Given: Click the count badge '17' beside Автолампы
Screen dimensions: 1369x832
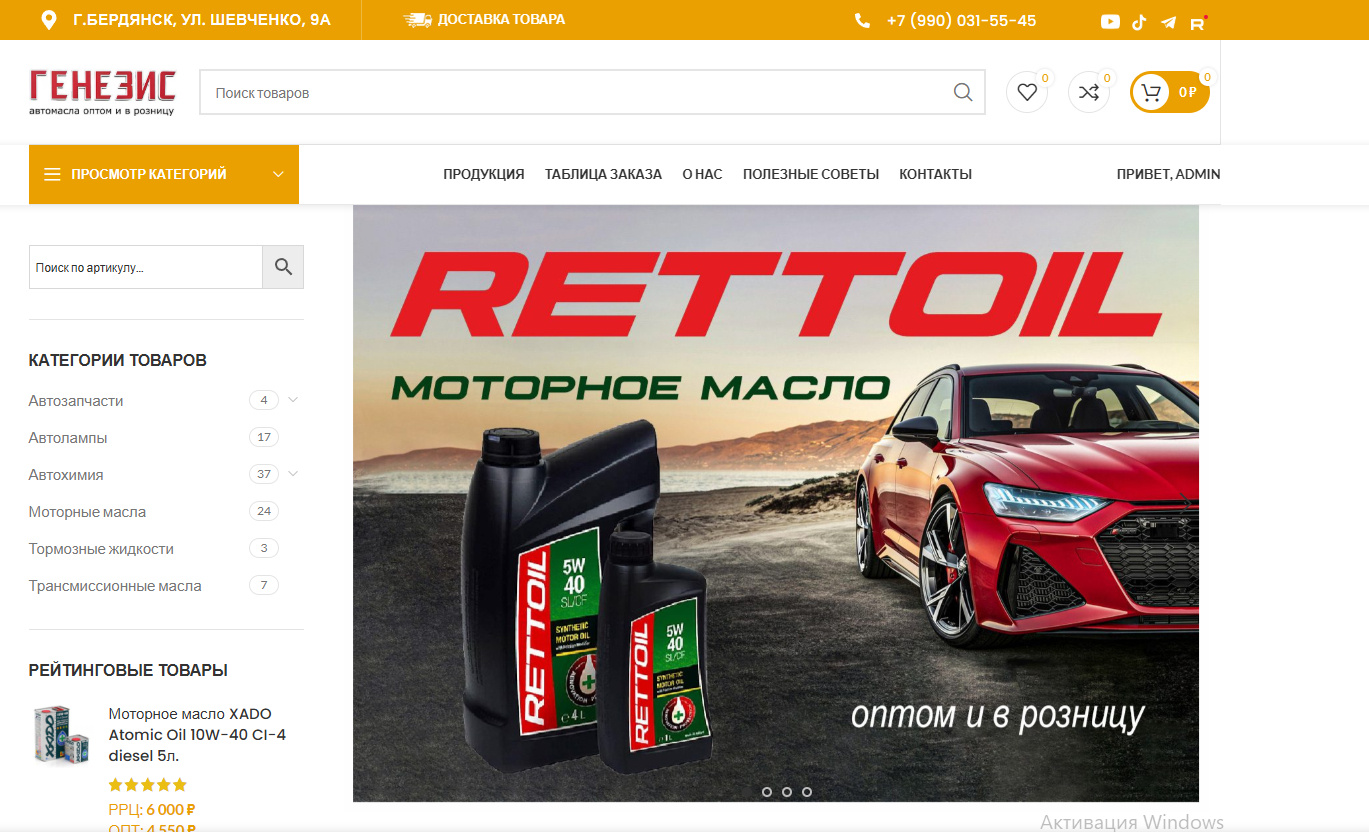Looking at the screenshot, I should click(264, 437).
